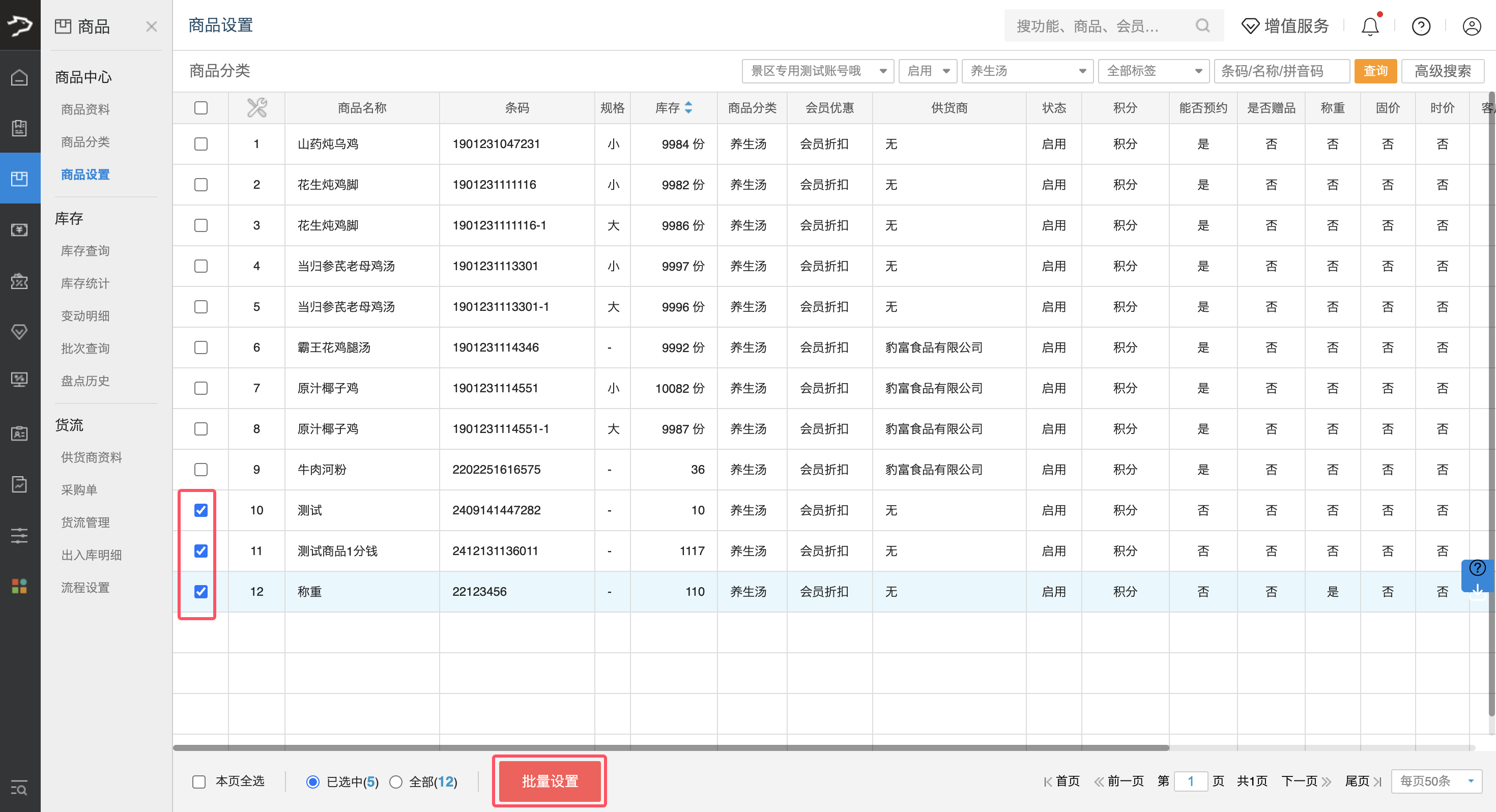Open the help question mark icon
This screenshot has width=1496, height=812.
click(x=1421, y=26)
